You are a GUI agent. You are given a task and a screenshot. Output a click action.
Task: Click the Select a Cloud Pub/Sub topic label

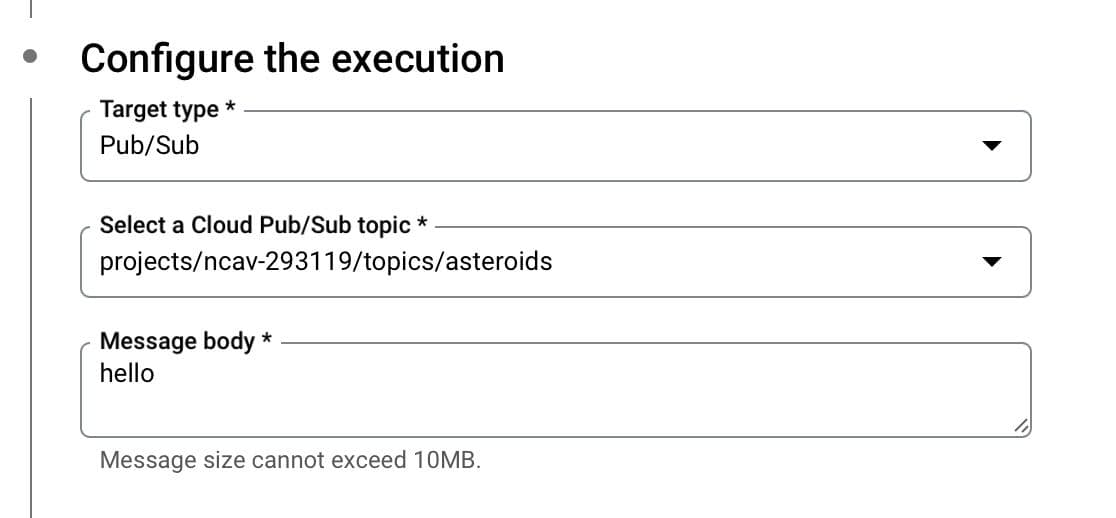click(x=256, y=225)
